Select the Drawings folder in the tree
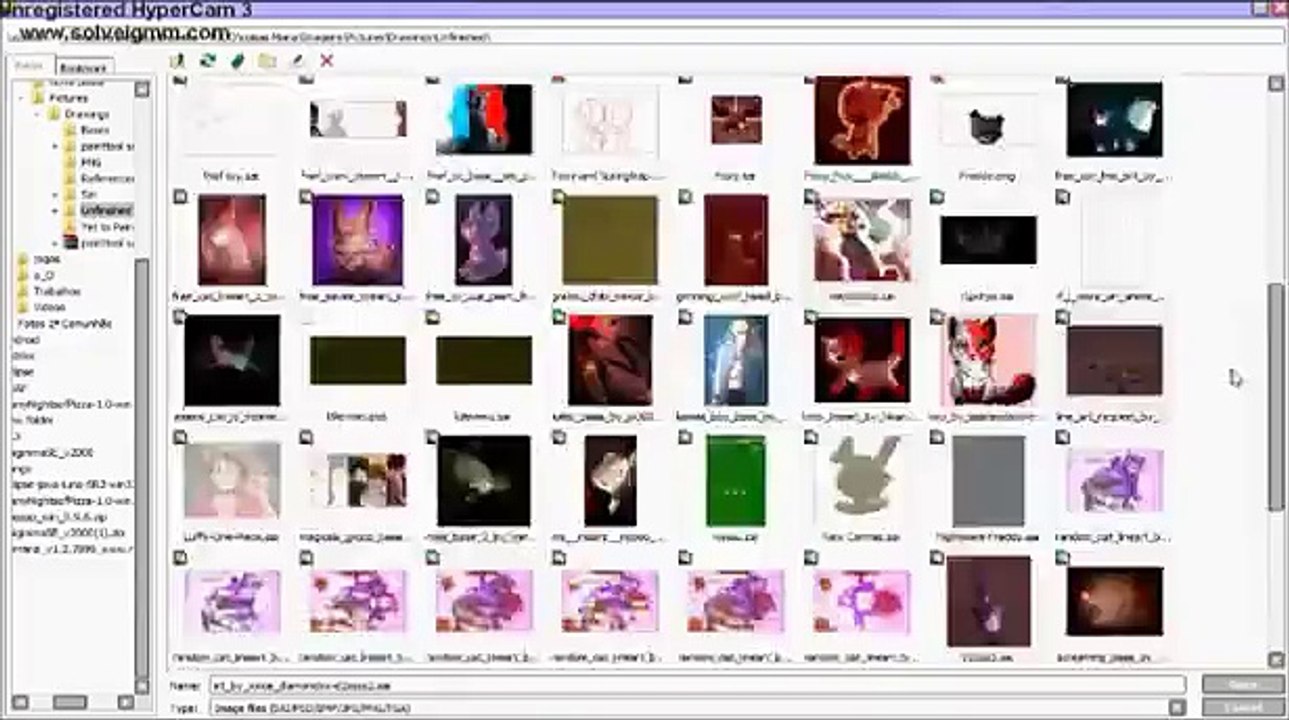 (86, 114)
